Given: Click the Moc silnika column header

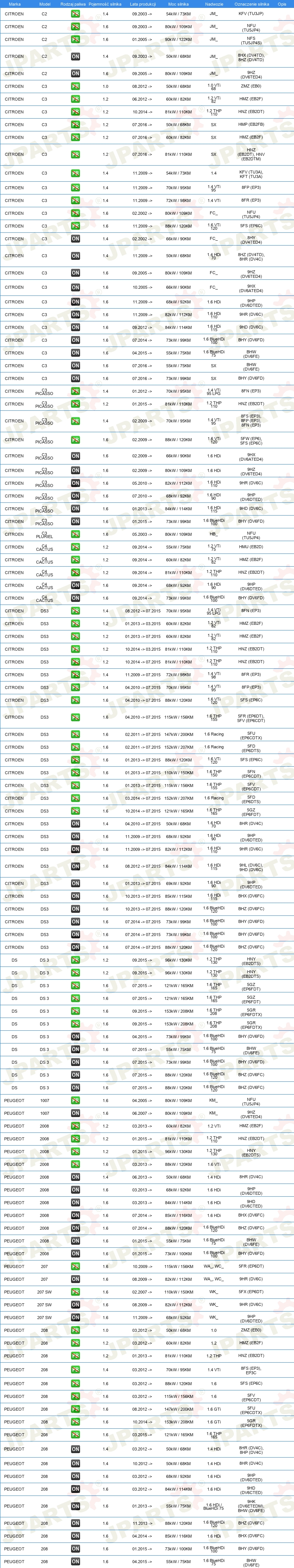Looking at the screenshot, I should click(178, 4).
